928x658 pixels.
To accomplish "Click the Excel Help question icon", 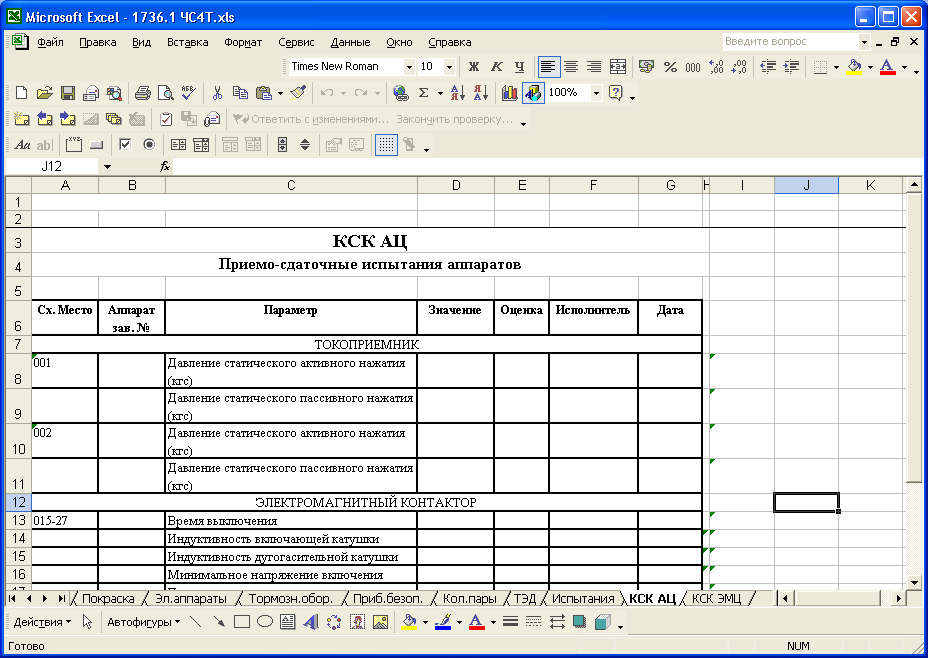I will 616,93.
